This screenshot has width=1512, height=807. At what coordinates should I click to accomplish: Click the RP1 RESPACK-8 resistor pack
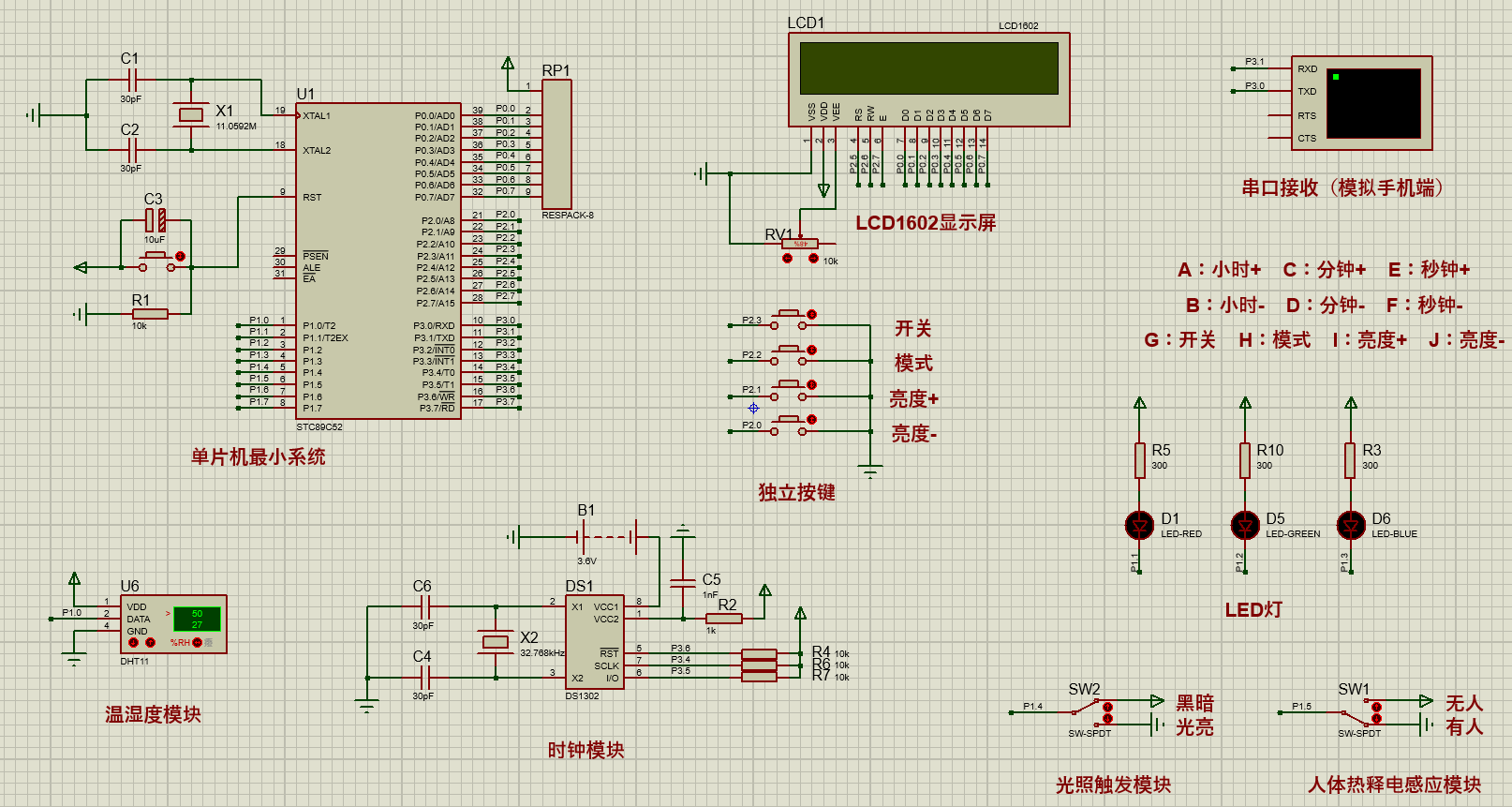556,144
